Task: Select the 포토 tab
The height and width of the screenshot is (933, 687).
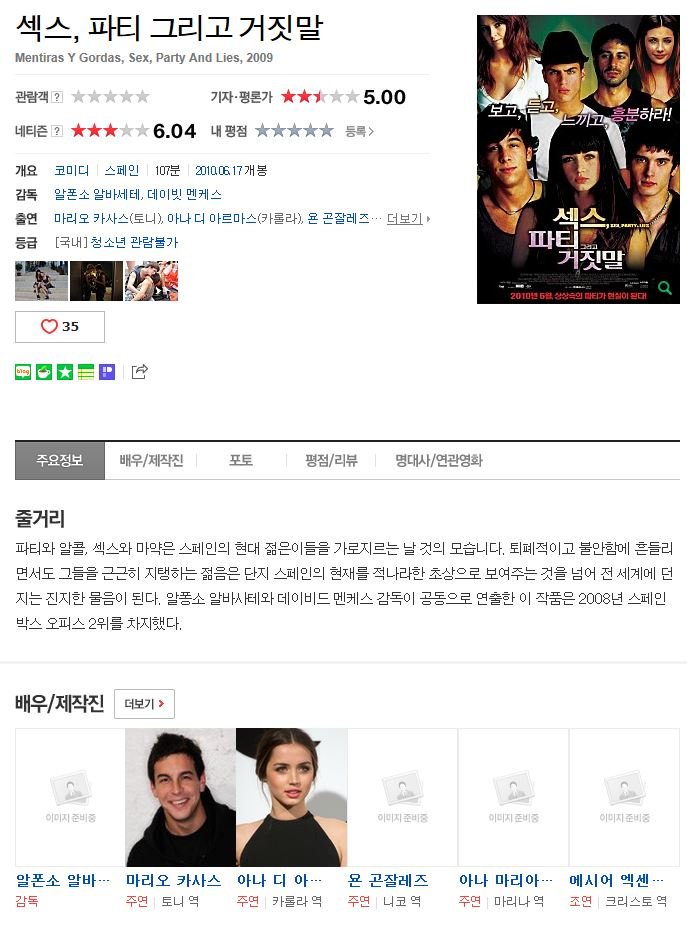Action: [x=241, y=461]
